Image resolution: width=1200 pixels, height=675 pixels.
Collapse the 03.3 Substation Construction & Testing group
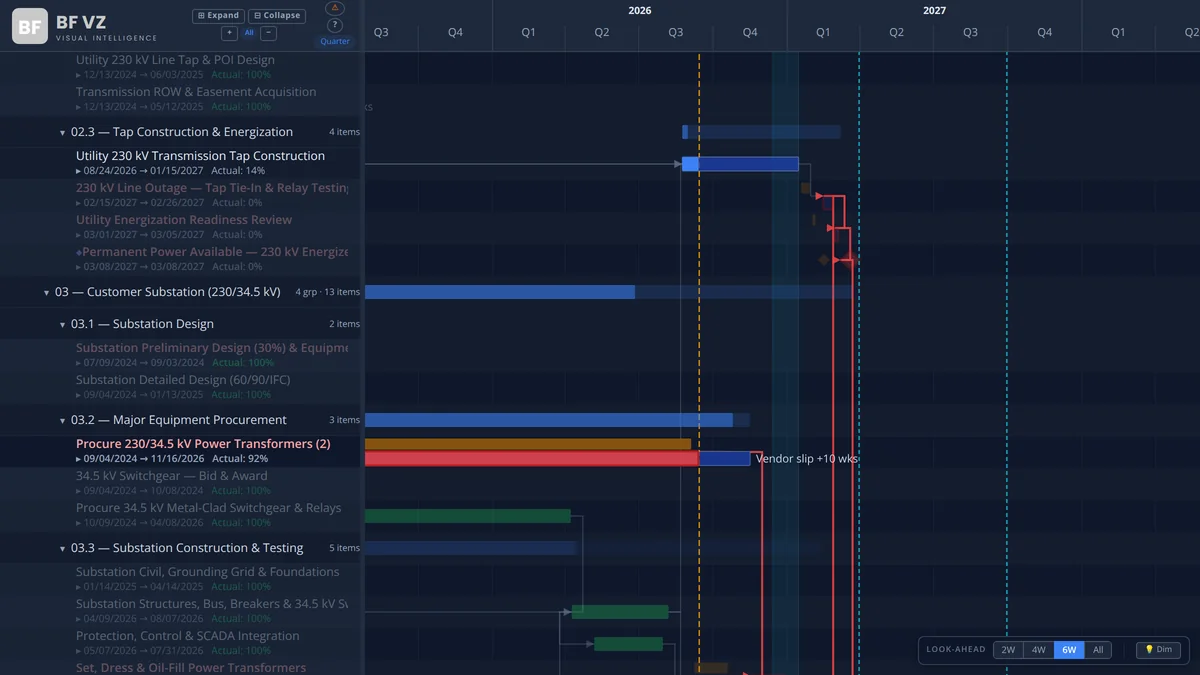62,548
